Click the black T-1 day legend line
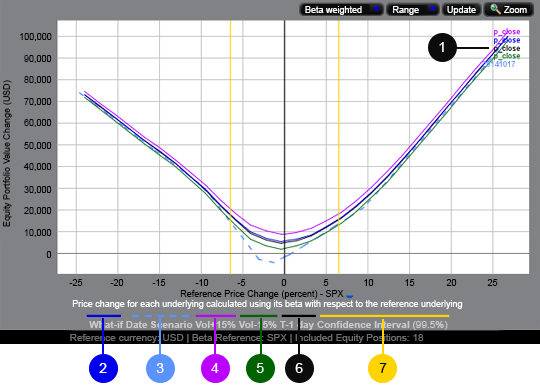540x390 pixels. [299, 316]
